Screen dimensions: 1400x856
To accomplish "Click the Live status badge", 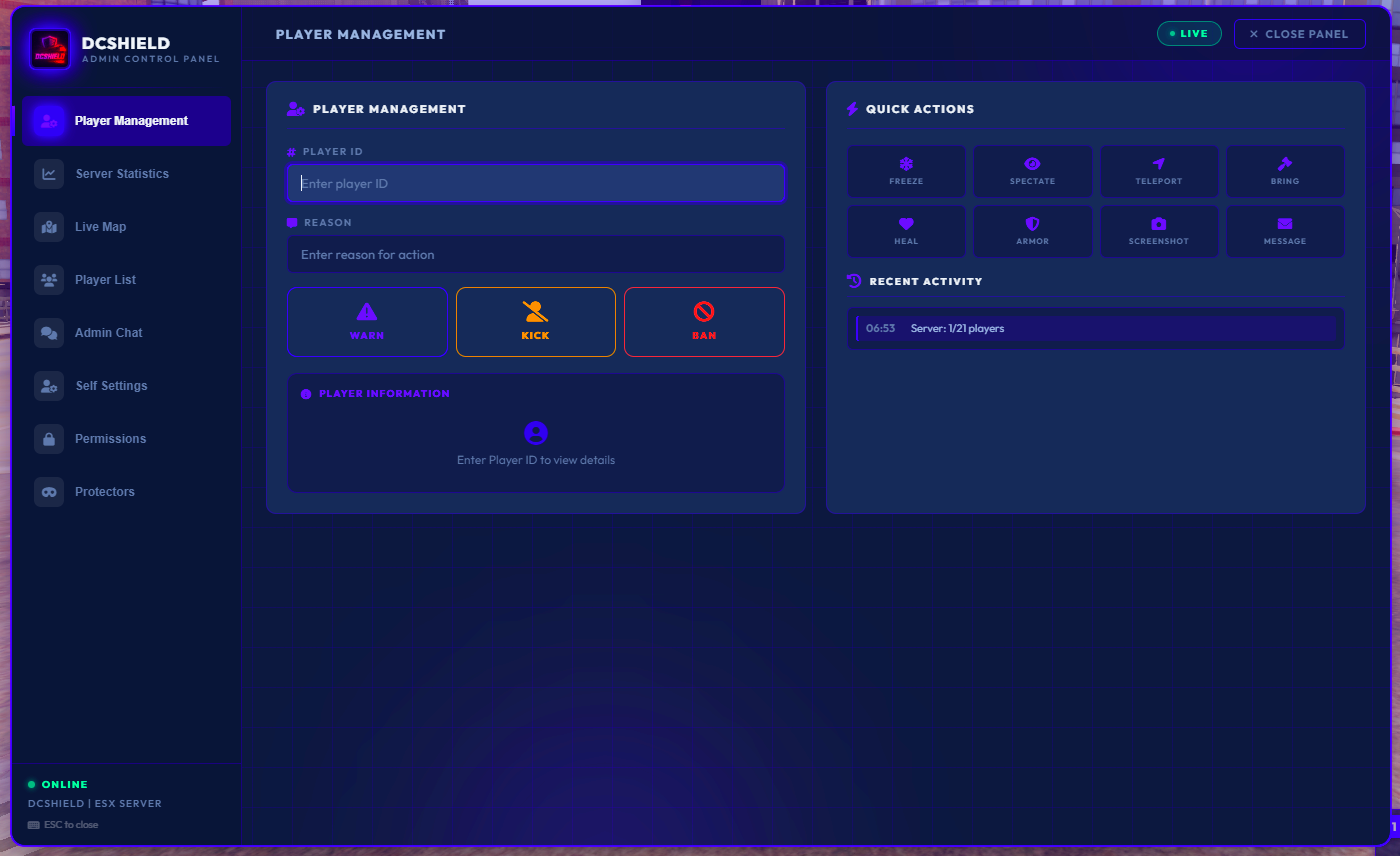I will pyautogui.click(x=1189, y=34).
